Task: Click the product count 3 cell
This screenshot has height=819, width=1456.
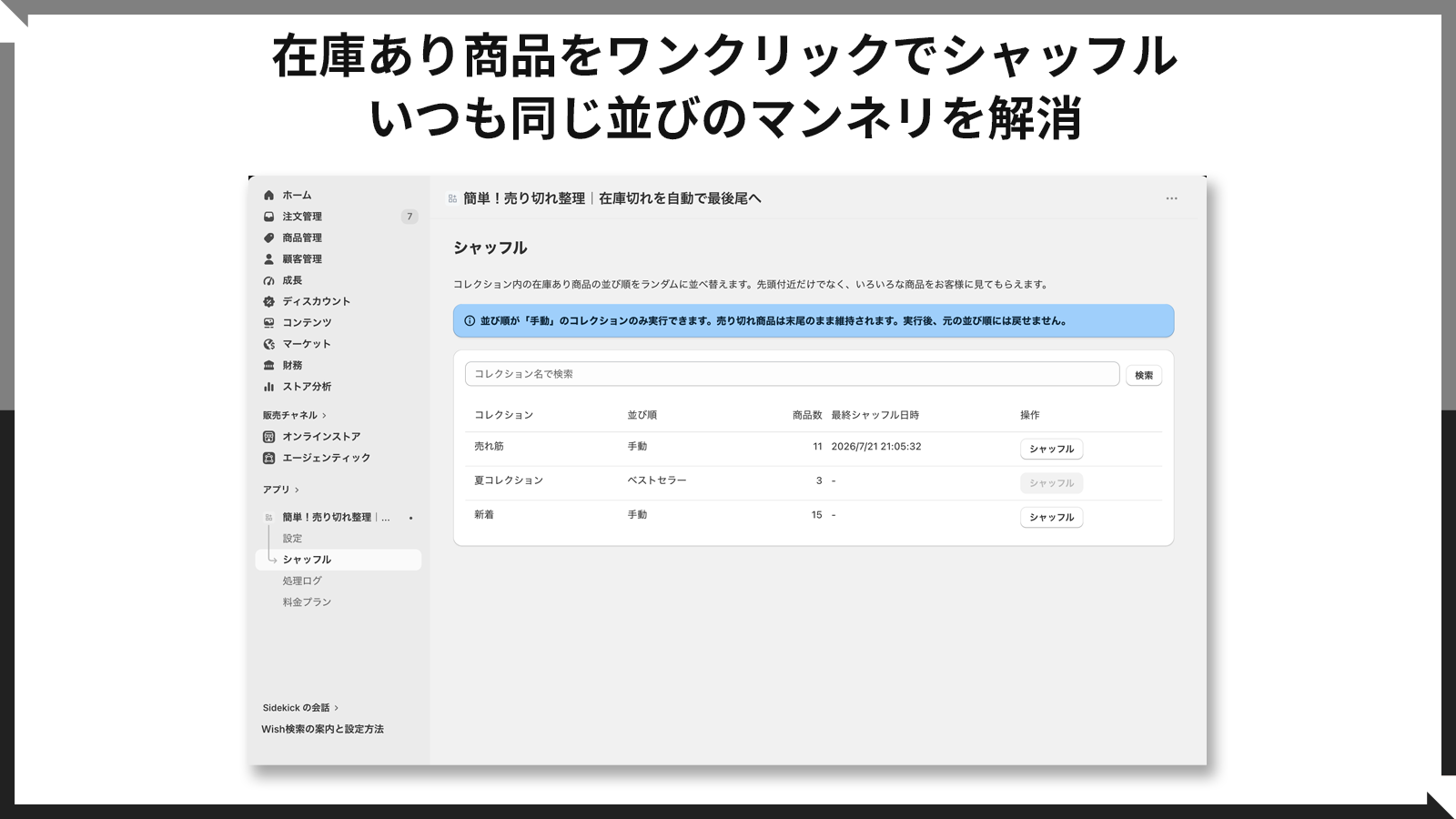Action: (x=819, y=480)
